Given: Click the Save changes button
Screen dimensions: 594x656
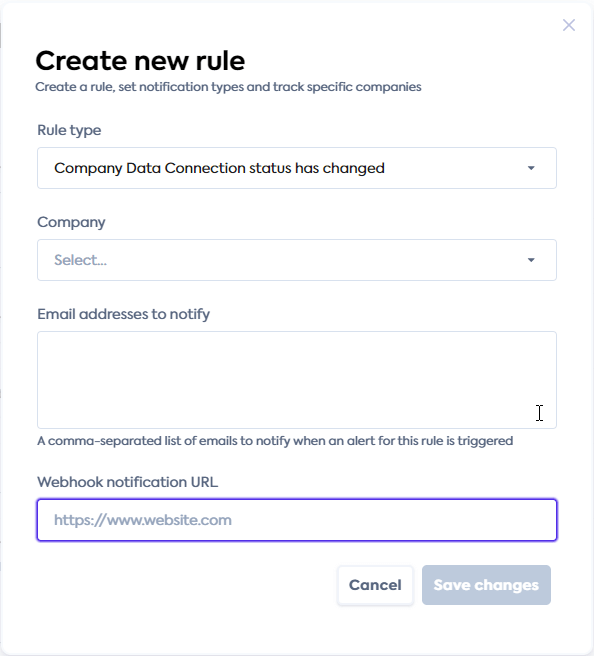Looking at the screenshot, I should click(x=486, y=585).
